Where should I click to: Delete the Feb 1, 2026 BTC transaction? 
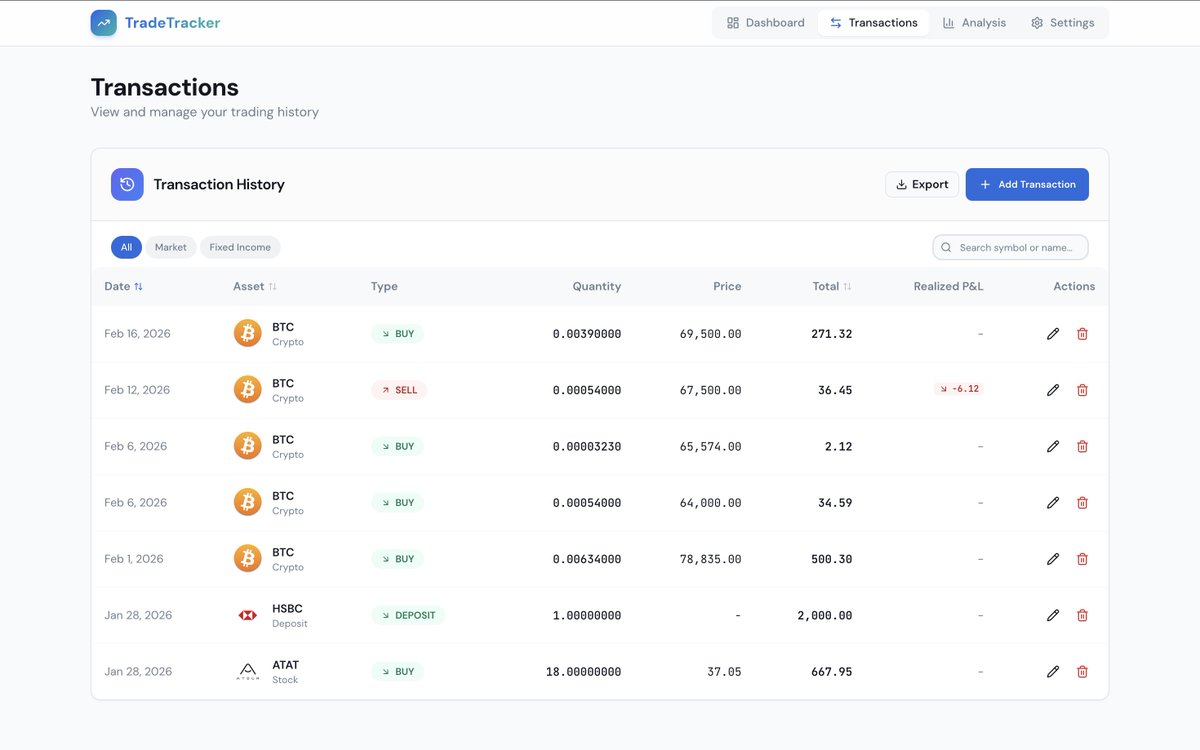pyautogui.click(x=1082, y=559)
